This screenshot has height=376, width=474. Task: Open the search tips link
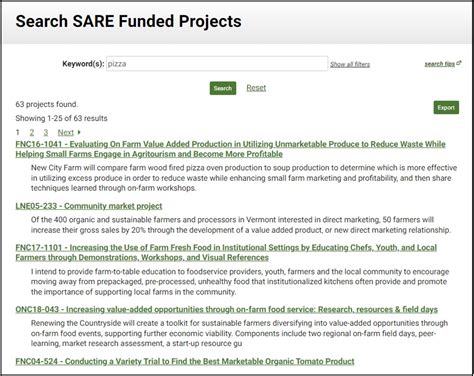coord(439,64)
